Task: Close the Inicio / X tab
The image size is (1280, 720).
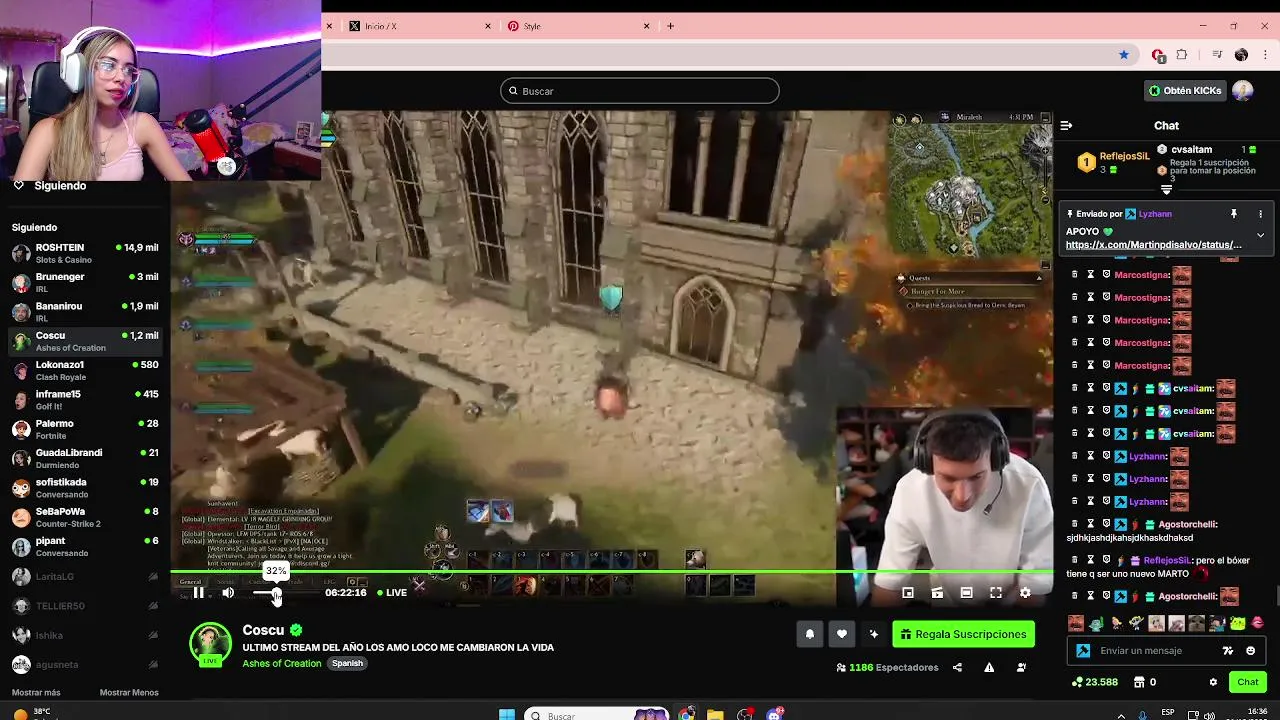Action: point(488,26)
